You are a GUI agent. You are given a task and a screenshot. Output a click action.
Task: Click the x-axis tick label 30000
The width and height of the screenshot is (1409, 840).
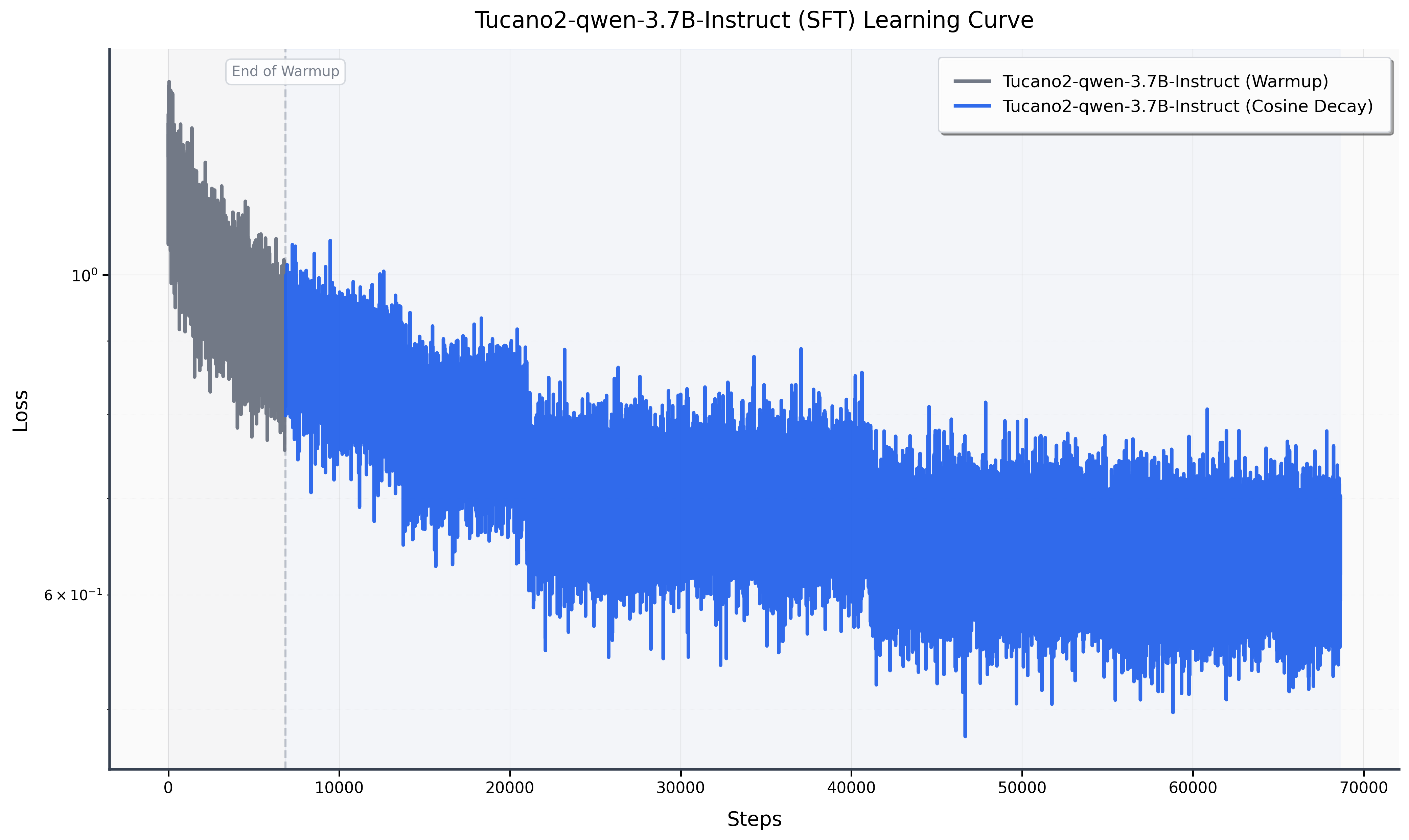(x=680, y=787)
